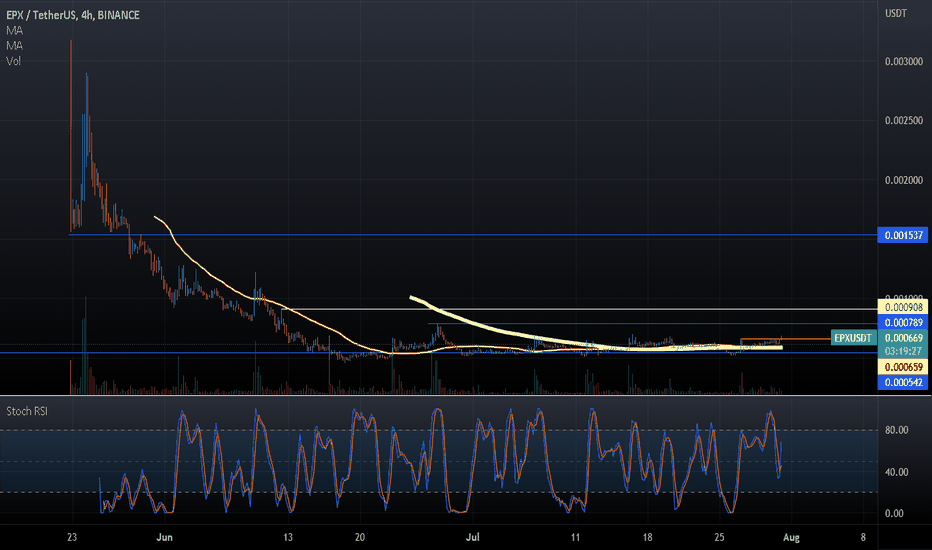Click the EPX / TetherUS chart title
The image size is (932, 550).
tap(73, 15)
